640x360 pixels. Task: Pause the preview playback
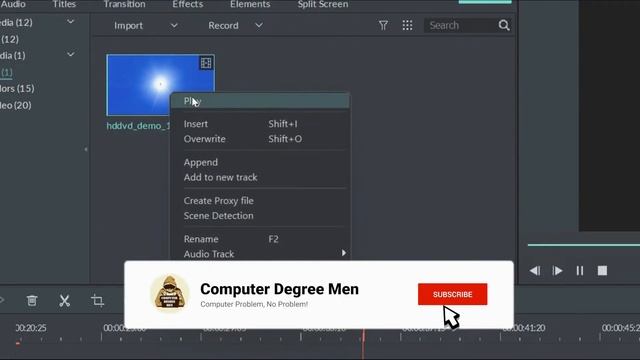point(580,271)
